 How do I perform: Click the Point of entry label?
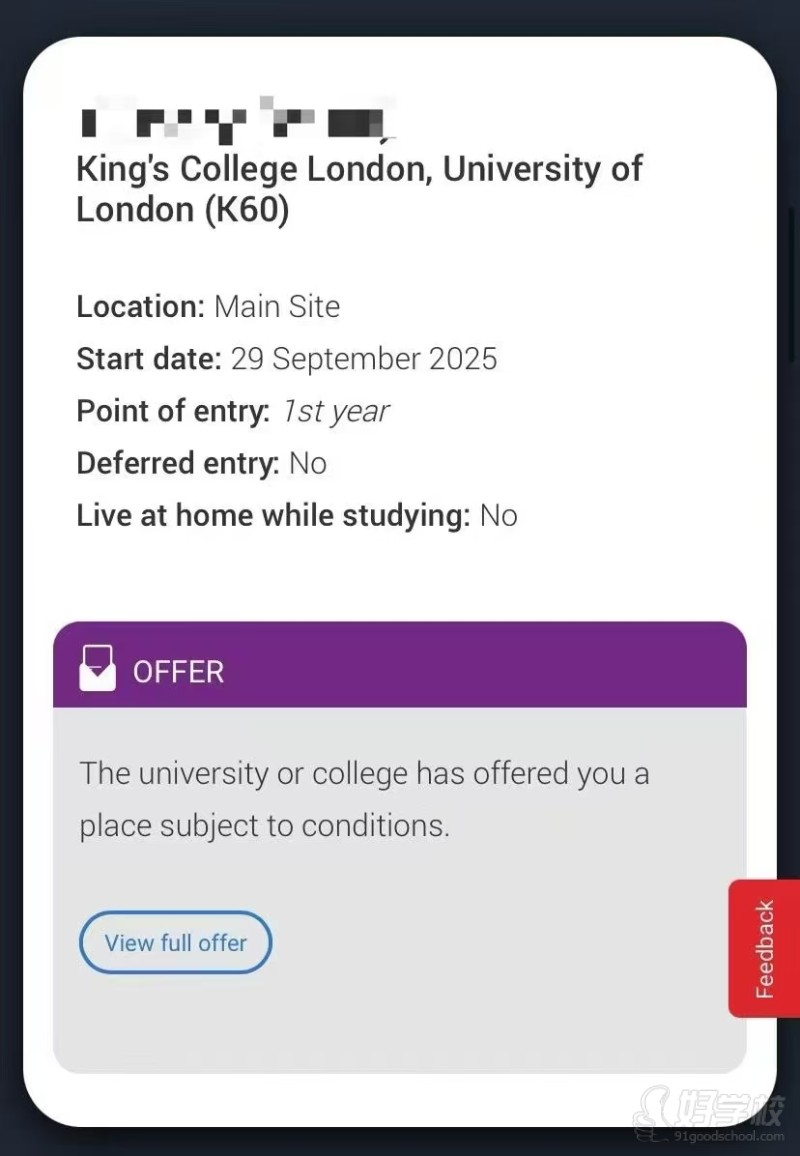coord(173,411)
